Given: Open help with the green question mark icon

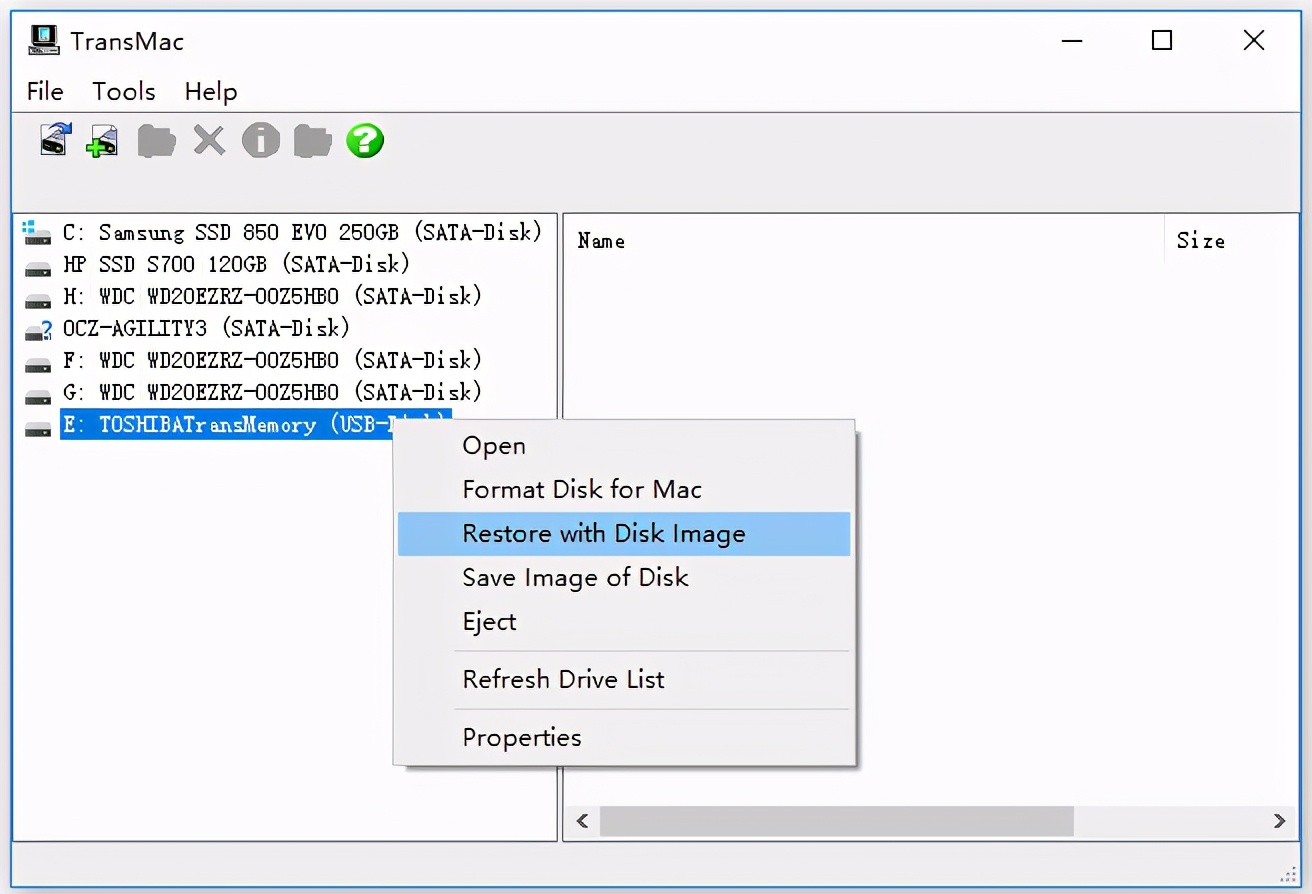Looking at the screenshot, I should 365,140.
